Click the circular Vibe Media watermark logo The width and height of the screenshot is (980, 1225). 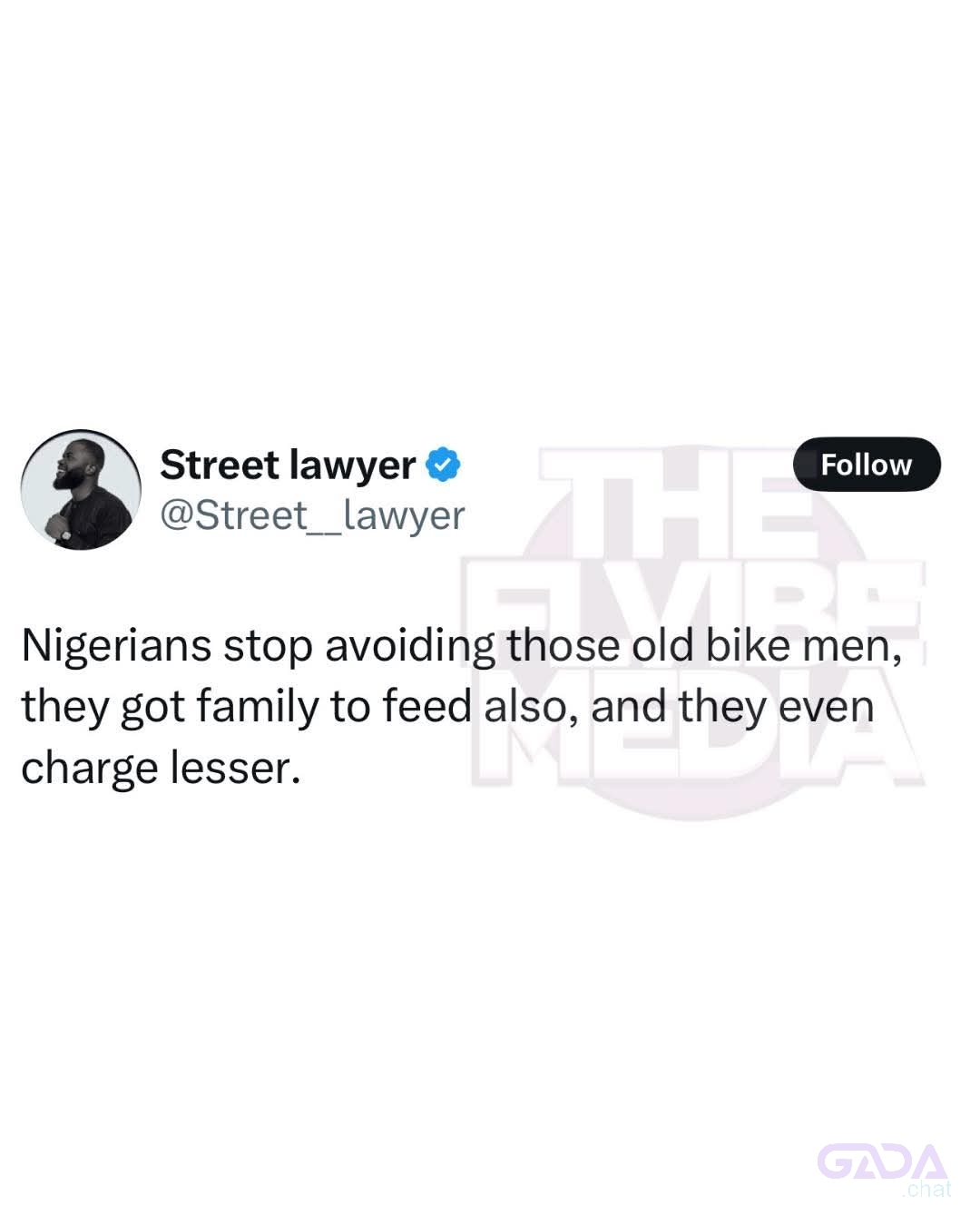coord(699,635)
